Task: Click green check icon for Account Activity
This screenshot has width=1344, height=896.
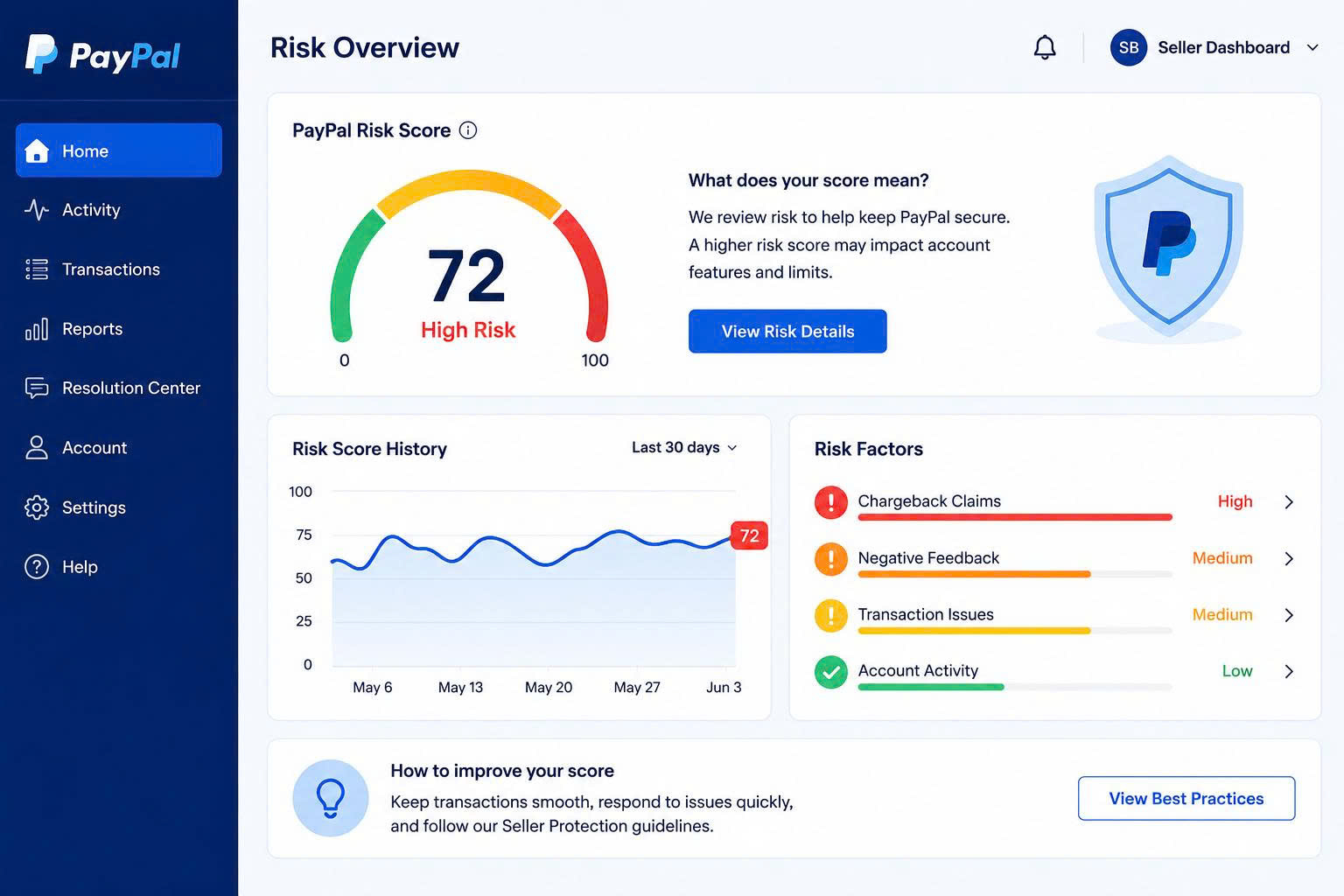Action: (831, 672)
